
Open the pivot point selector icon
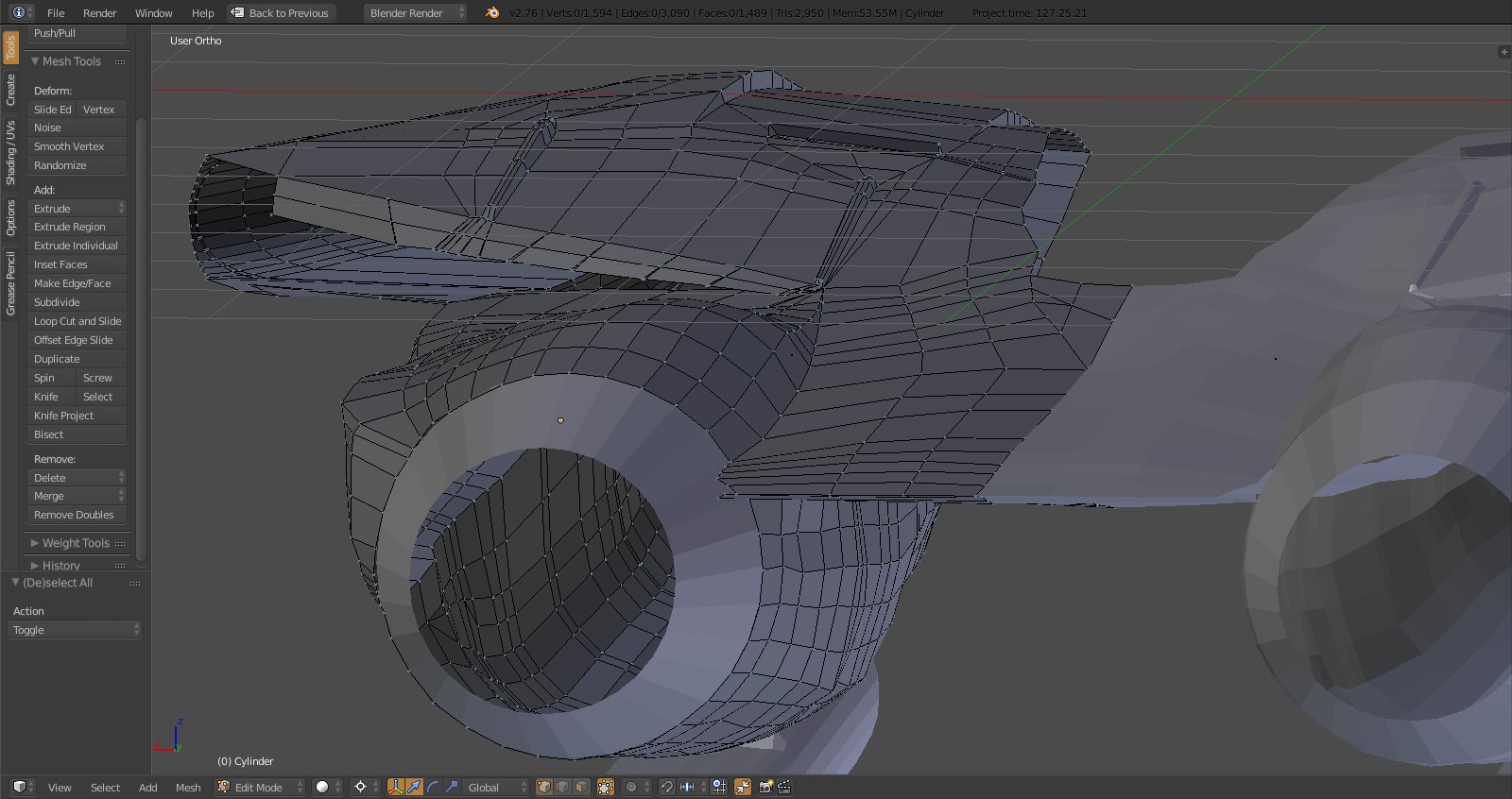coord(360,787)
